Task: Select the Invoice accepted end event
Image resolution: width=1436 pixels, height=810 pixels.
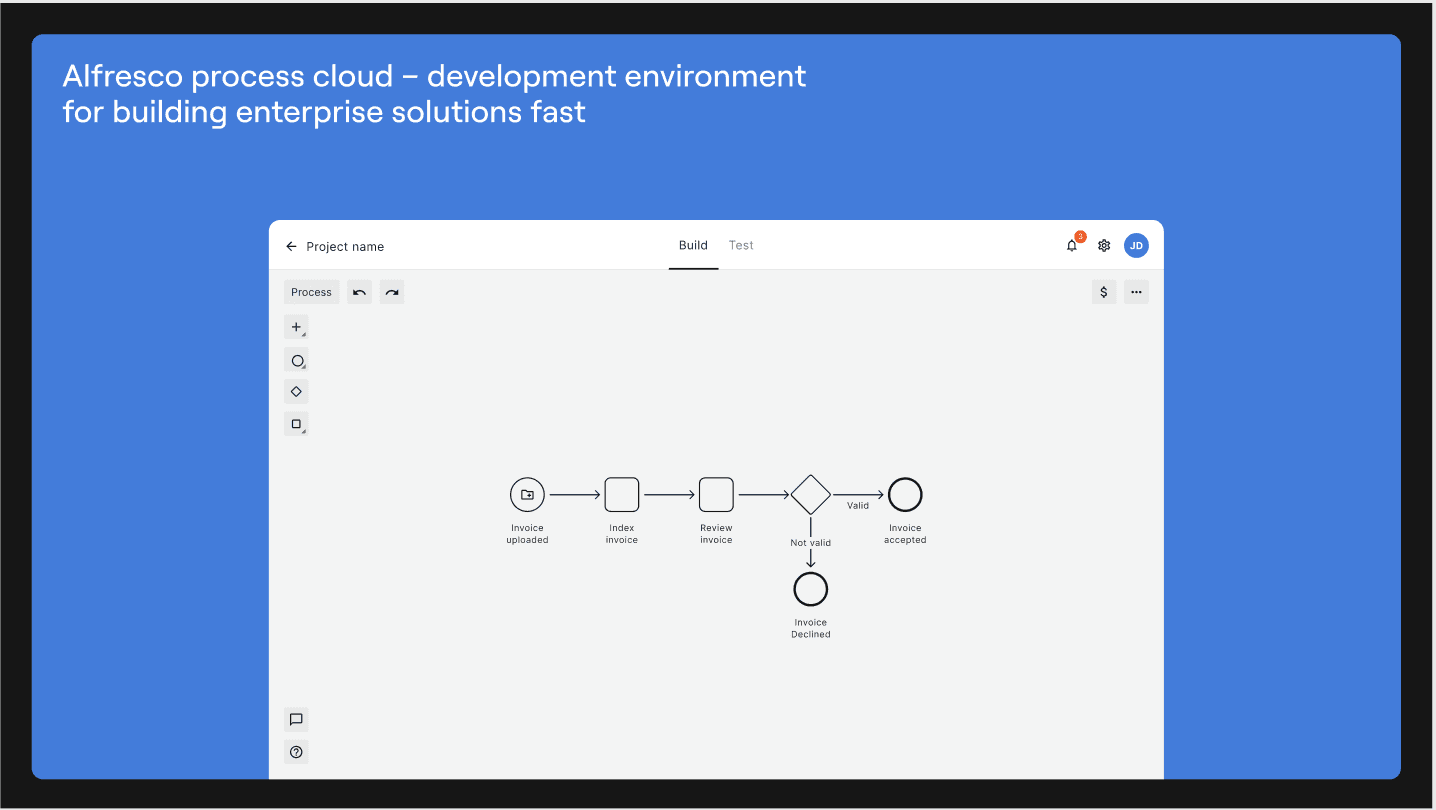Action: coord(905,494)
